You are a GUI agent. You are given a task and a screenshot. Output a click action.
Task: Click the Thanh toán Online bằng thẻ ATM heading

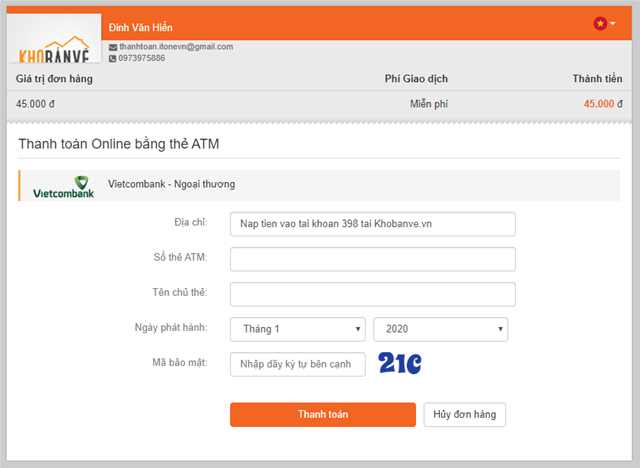tap(119, 144)
